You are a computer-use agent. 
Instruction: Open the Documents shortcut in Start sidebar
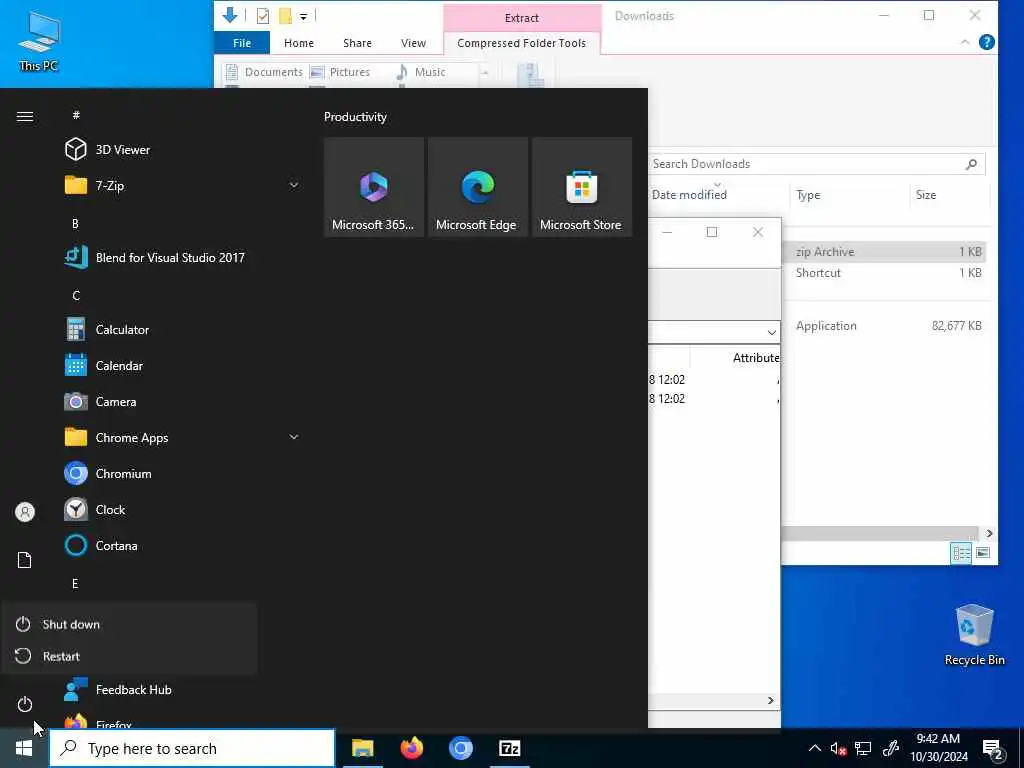pos(25,560)
